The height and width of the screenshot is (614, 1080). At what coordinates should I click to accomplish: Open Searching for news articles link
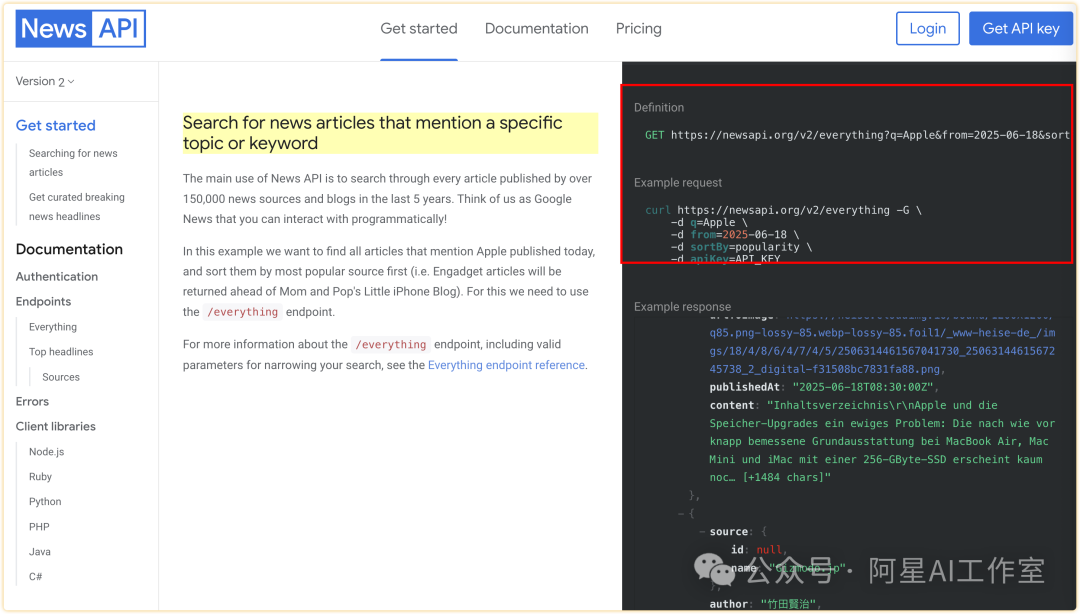pos(73,163)
